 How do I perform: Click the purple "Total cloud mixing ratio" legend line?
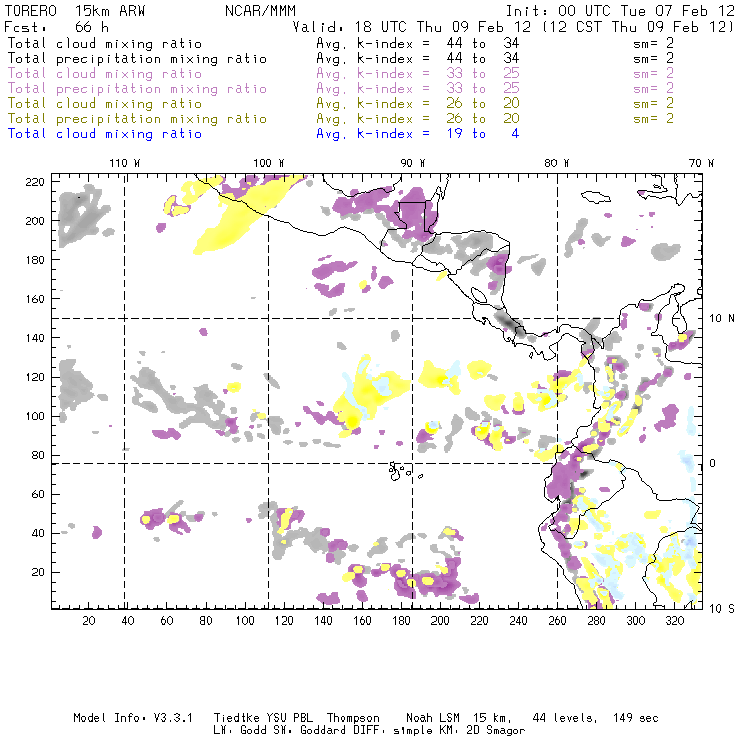tap(105, 74)
